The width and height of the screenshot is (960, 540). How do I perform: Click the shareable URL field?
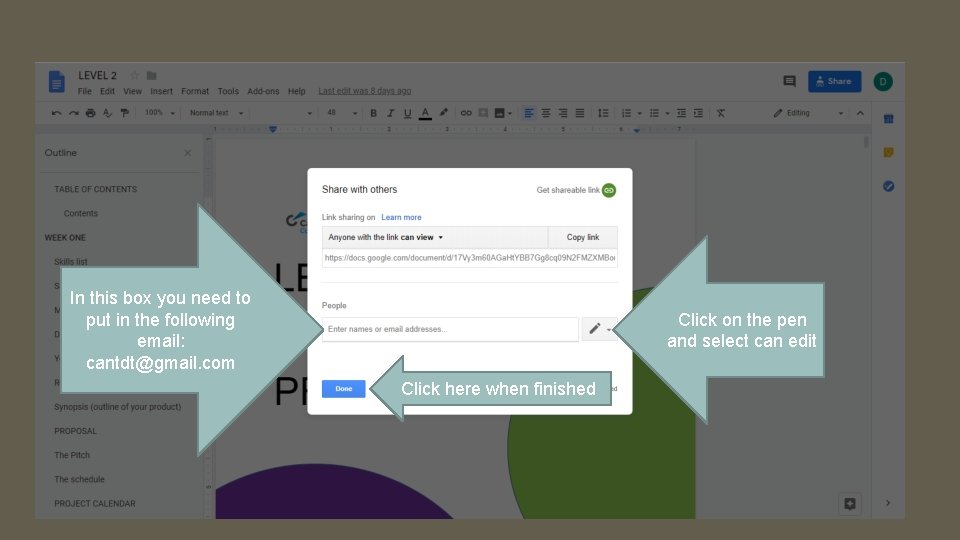coord(470,258)
